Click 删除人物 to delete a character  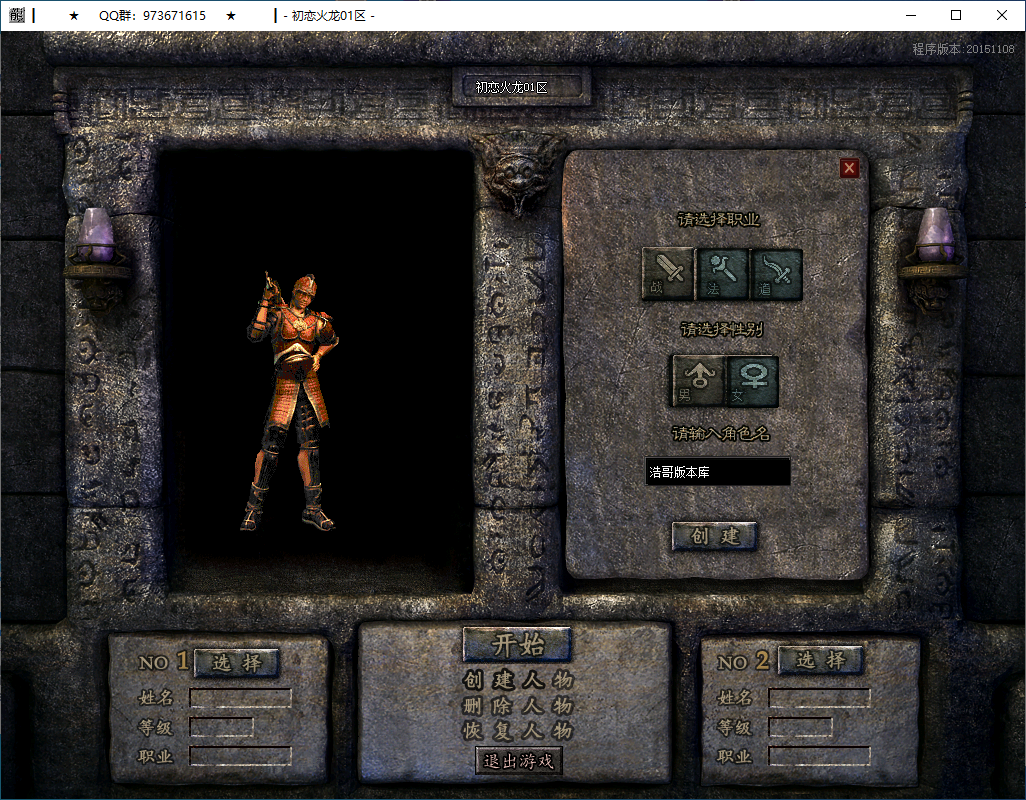click(518, 706)
